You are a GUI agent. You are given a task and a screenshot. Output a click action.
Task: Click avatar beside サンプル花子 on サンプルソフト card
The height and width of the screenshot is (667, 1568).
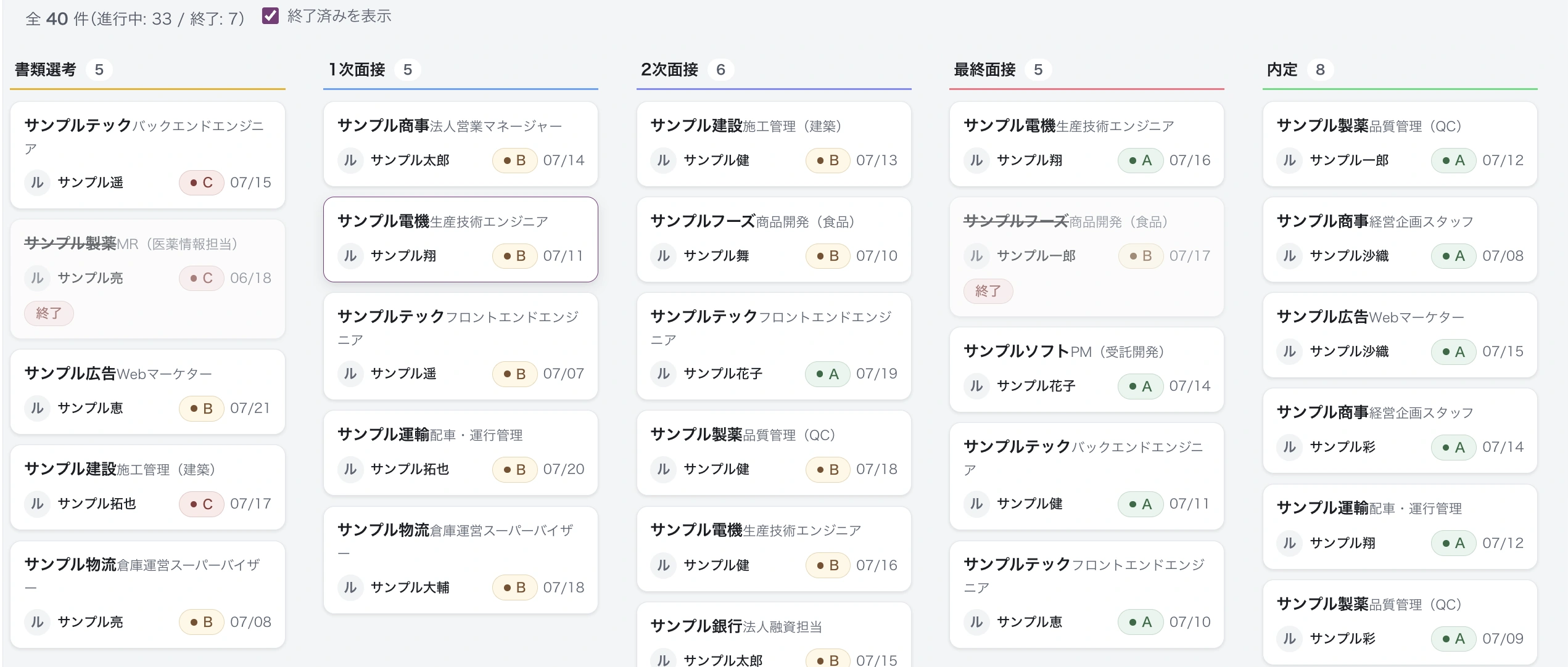(976, 386)
